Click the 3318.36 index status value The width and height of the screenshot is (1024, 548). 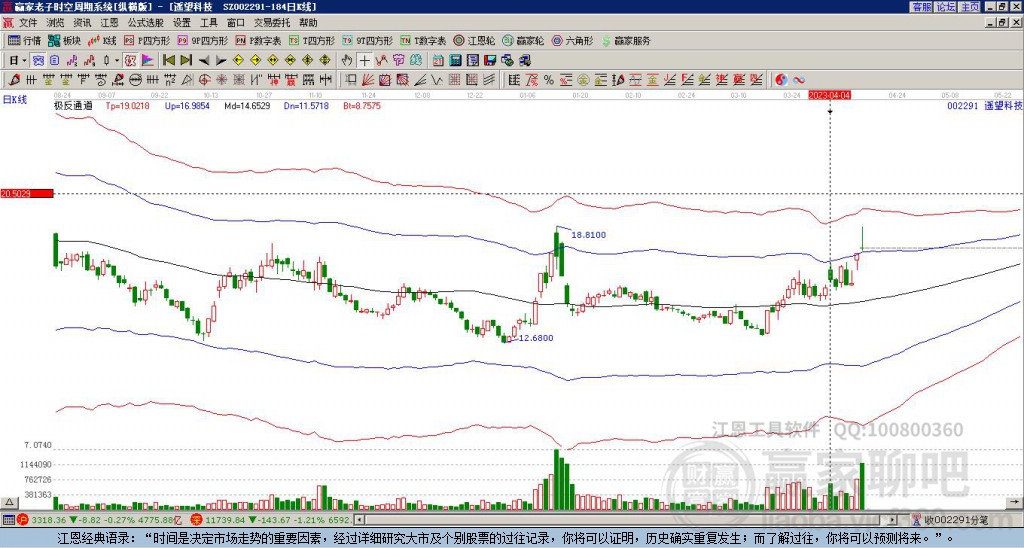tap(48, 520)
